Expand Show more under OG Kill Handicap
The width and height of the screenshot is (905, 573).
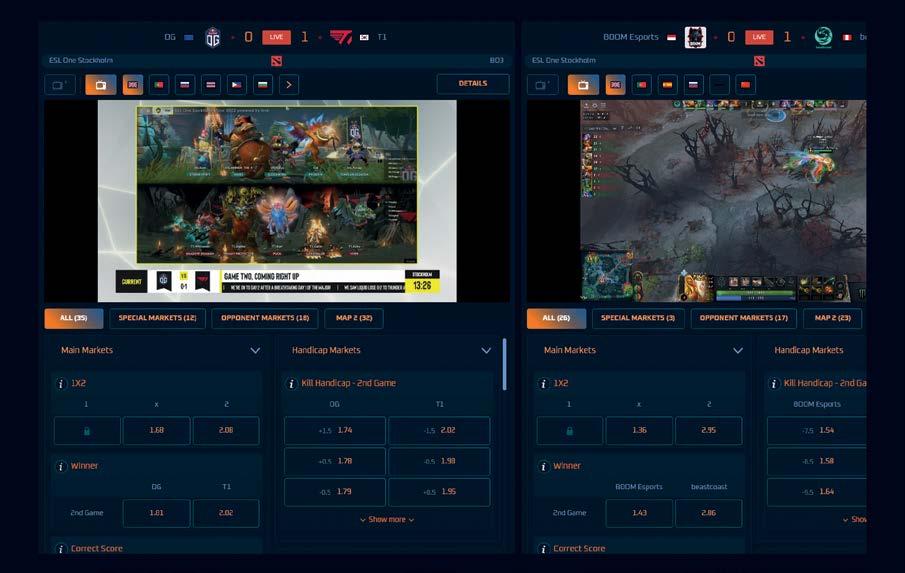tap(387, 520)
